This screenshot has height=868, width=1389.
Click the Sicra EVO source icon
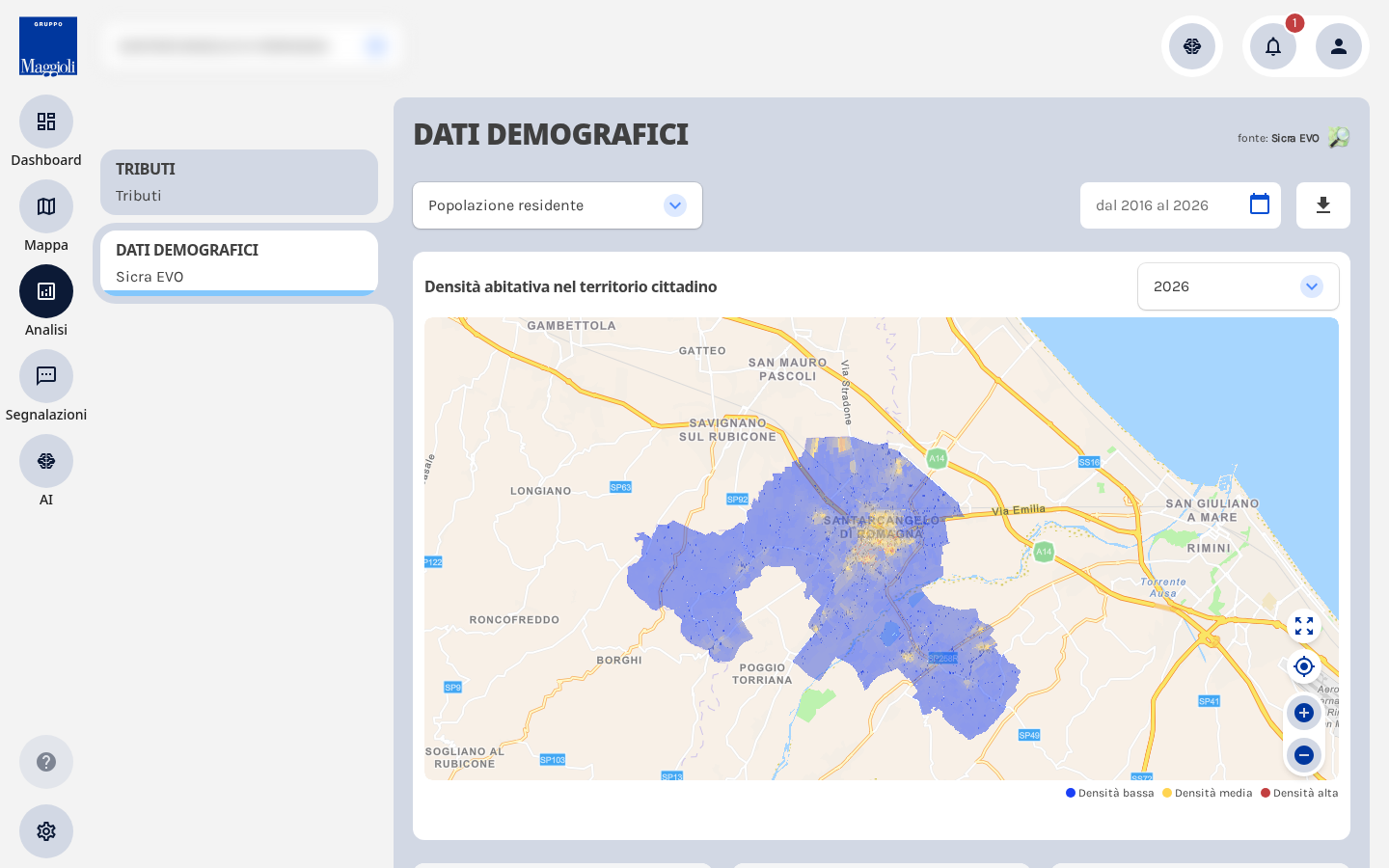coord(1339,138)
